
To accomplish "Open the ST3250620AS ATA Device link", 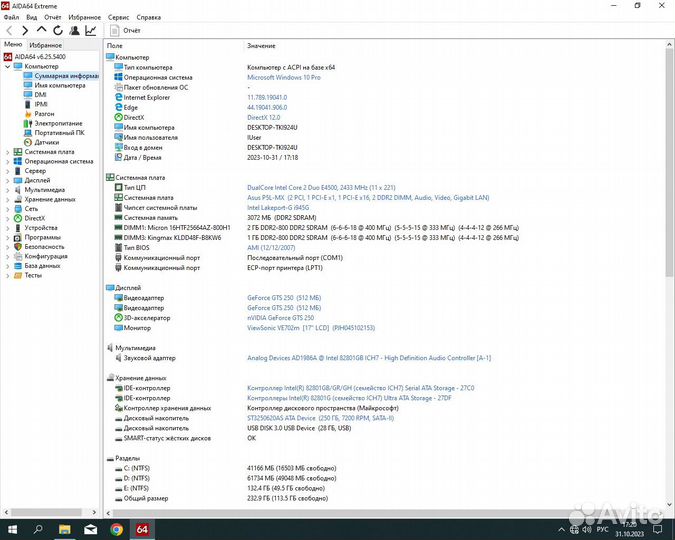I will point(320,418).
